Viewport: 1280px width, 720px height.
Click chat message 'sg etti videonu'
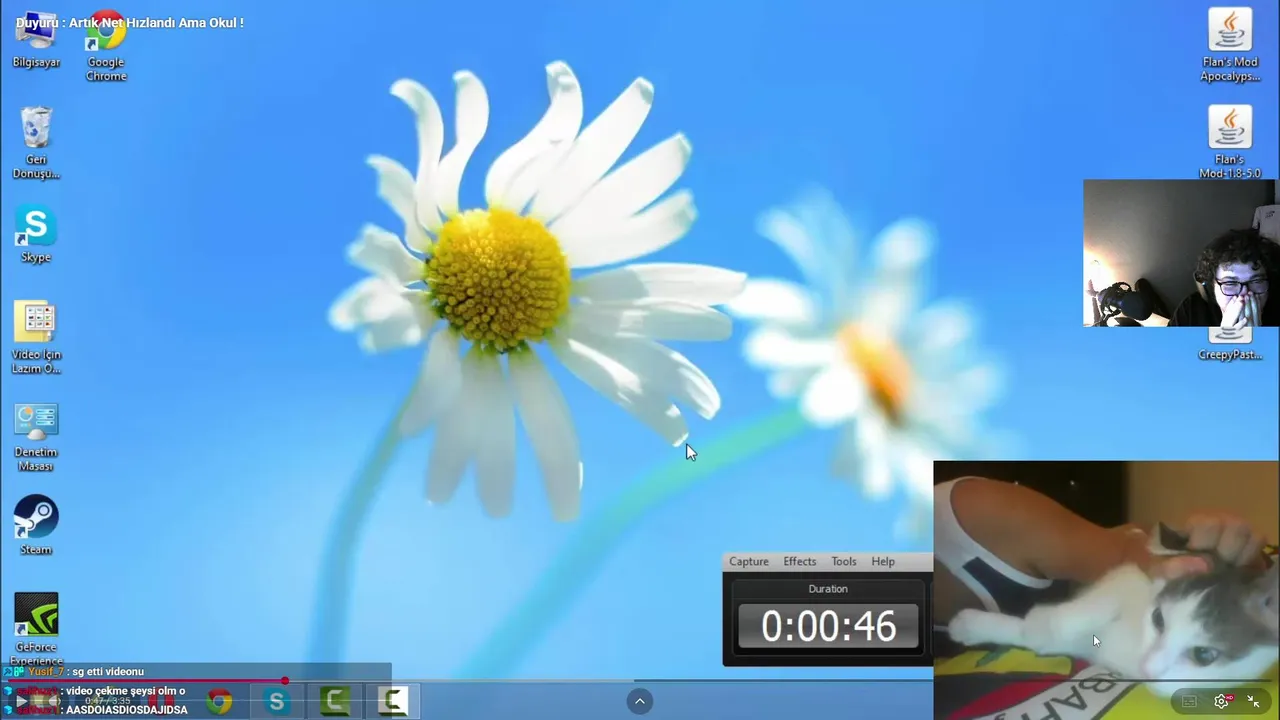(108, 672)
